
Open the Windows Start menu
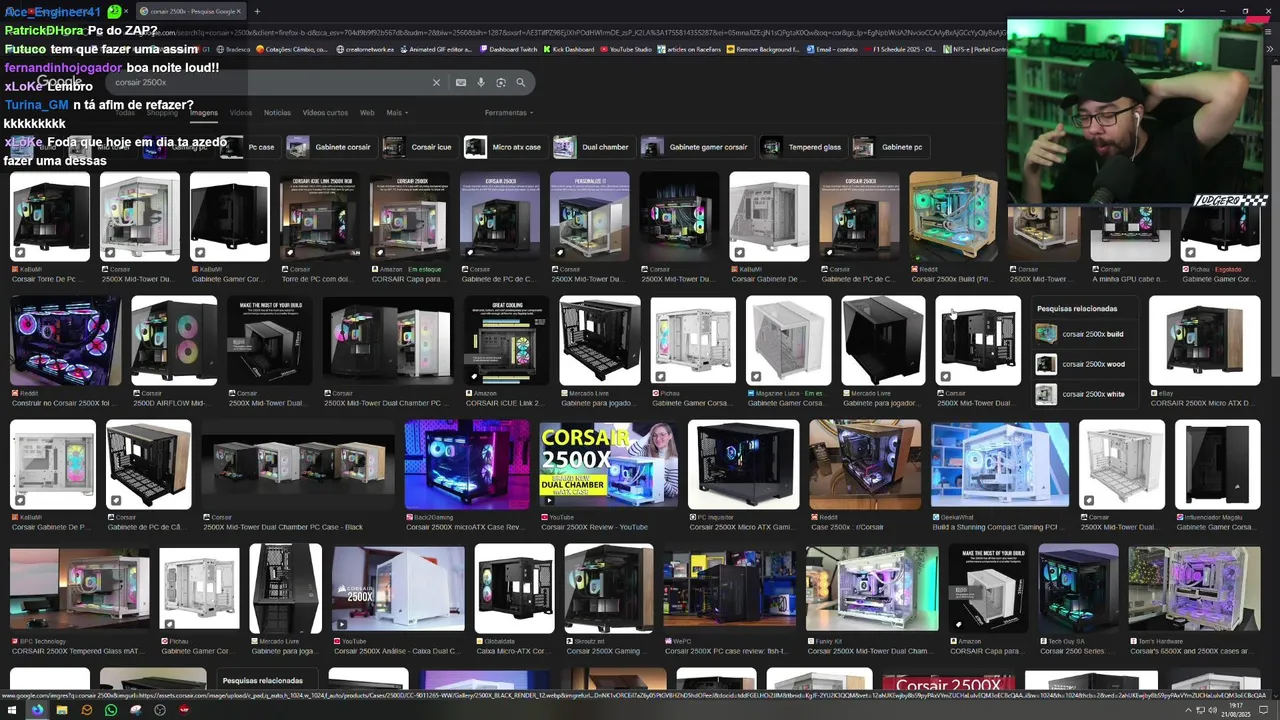[12, 710]
